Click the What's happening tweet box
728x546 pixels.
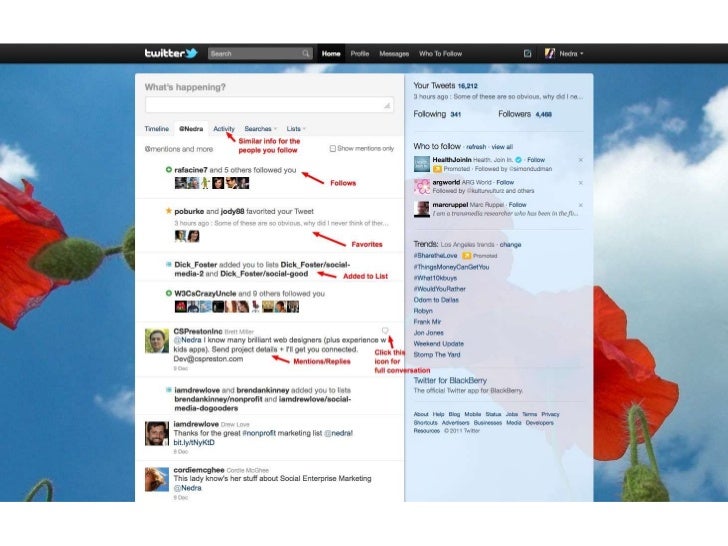(x=269, y=105)
